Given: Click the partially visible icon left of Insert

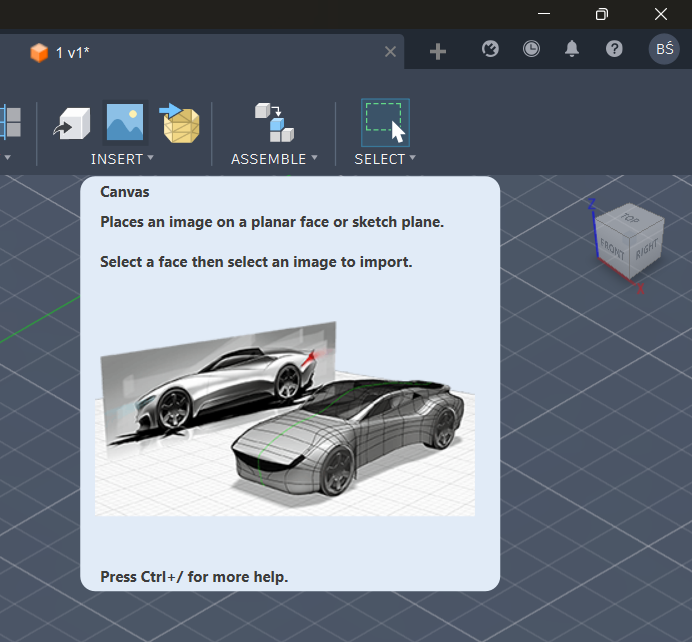Looking at the screenshot, I should (11, 123).
